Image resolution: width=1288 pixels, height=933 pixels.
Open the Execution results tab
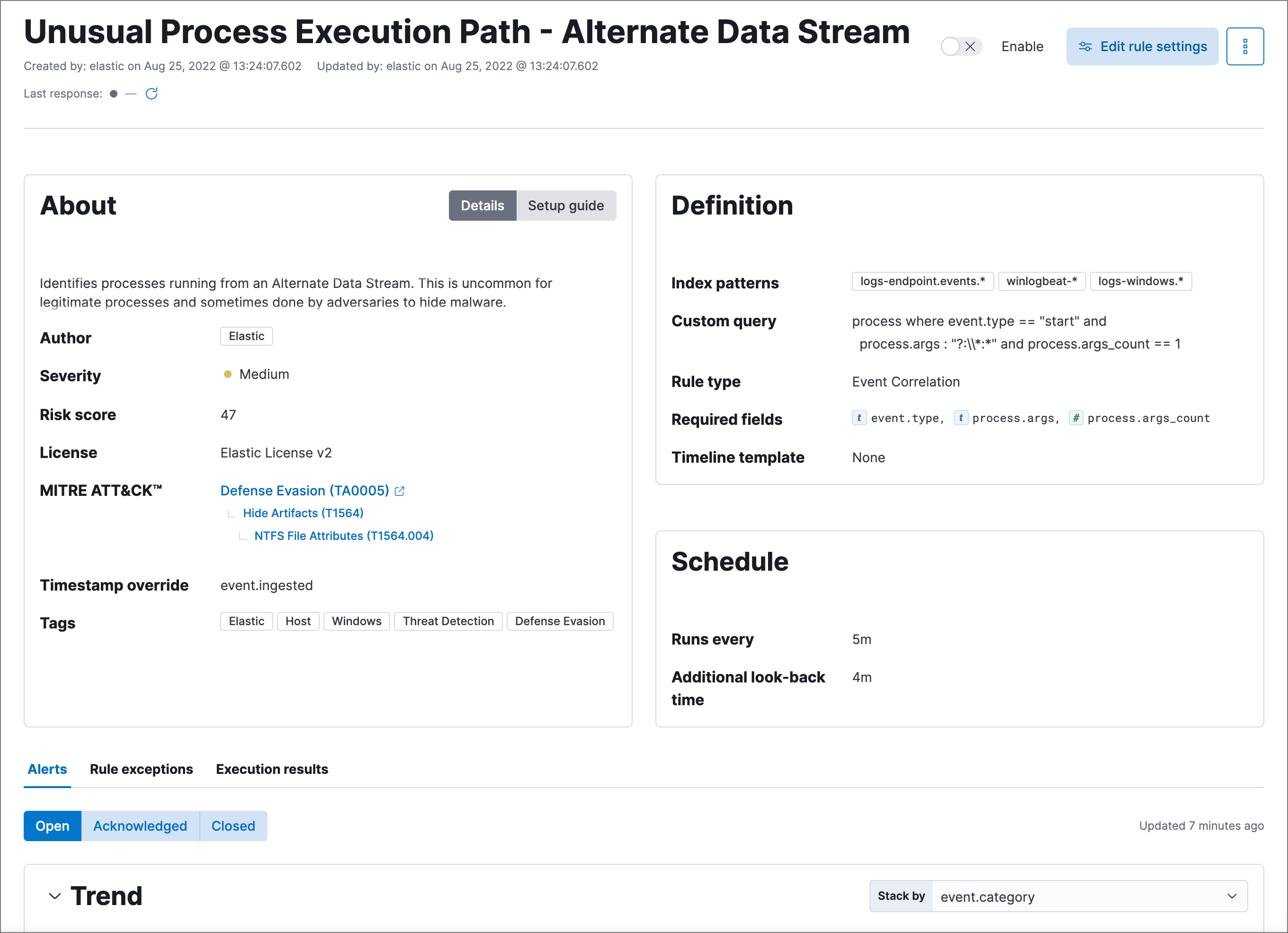click(x=271, y=769)
